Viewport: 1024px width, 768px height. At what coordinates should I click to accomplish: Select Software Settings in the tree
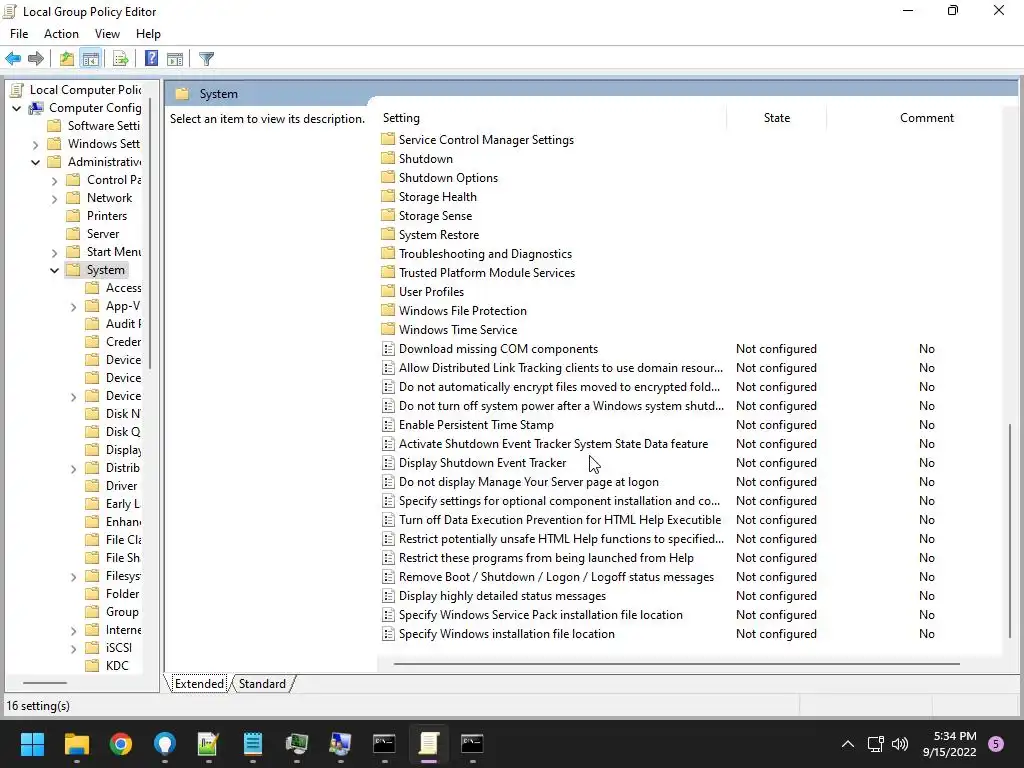[103, 125]
